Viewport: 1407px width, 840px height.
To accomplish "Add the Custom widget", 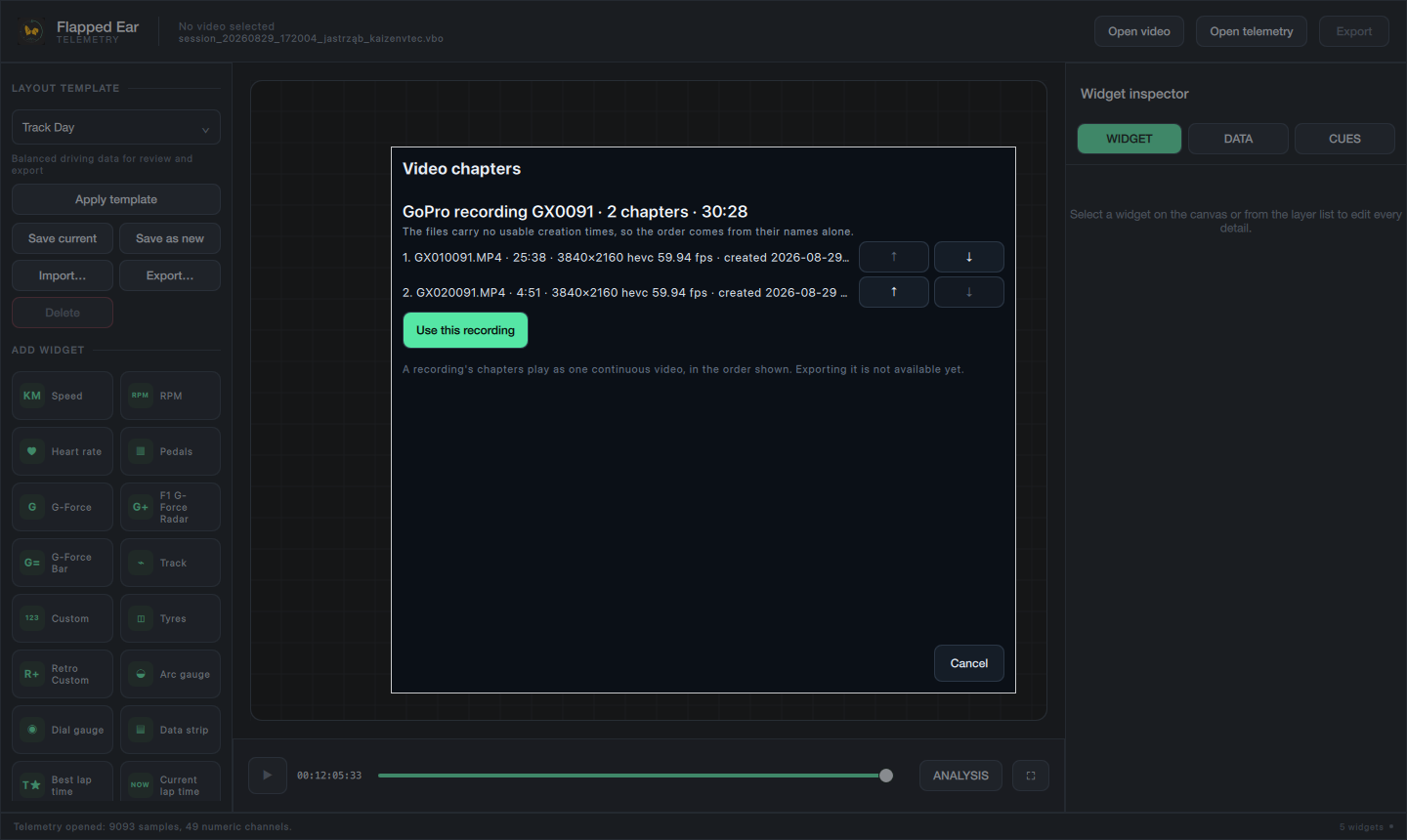I will (x=63, y=618).
